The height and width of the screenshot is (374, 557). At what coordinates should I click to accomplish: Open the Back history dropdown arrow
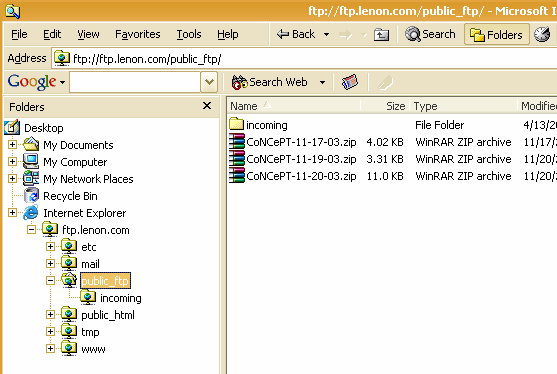pyautogui.click(x=326, y=34)
